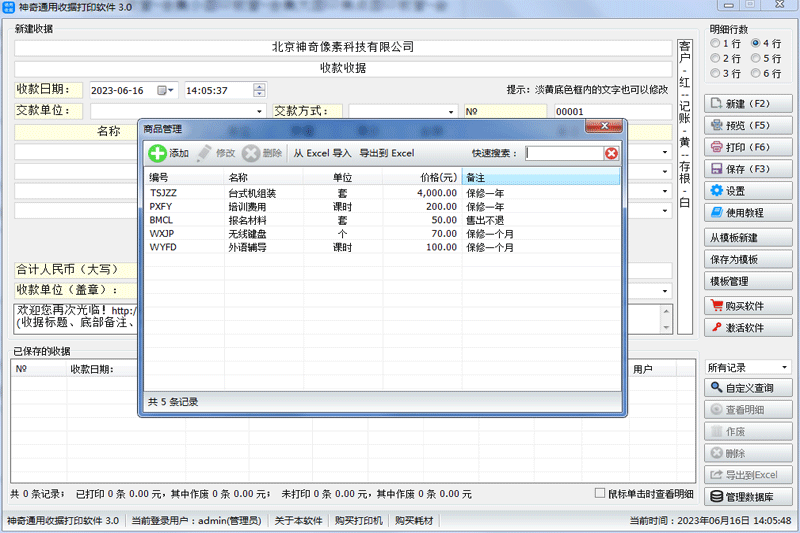Click Buy Software (购买软件) cart button
Viewport: 800px width, 533px height.
coord(749,306)
